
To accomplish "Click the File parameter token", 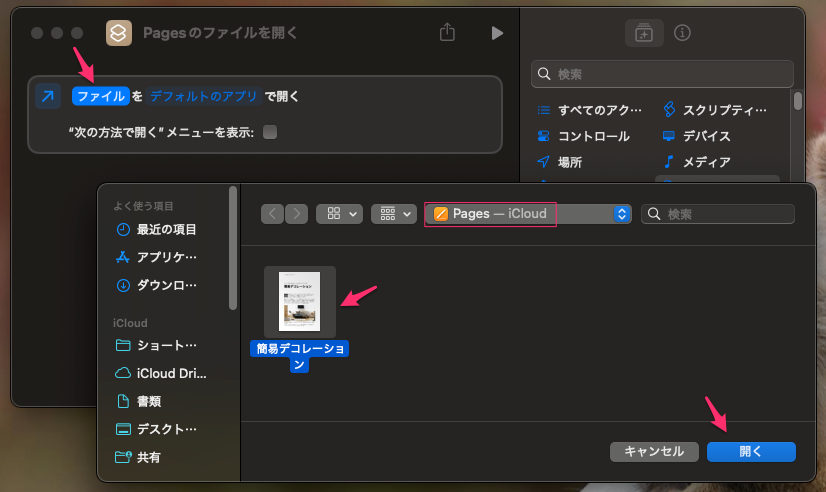I will pyautogui.click(x=100, y=97).
